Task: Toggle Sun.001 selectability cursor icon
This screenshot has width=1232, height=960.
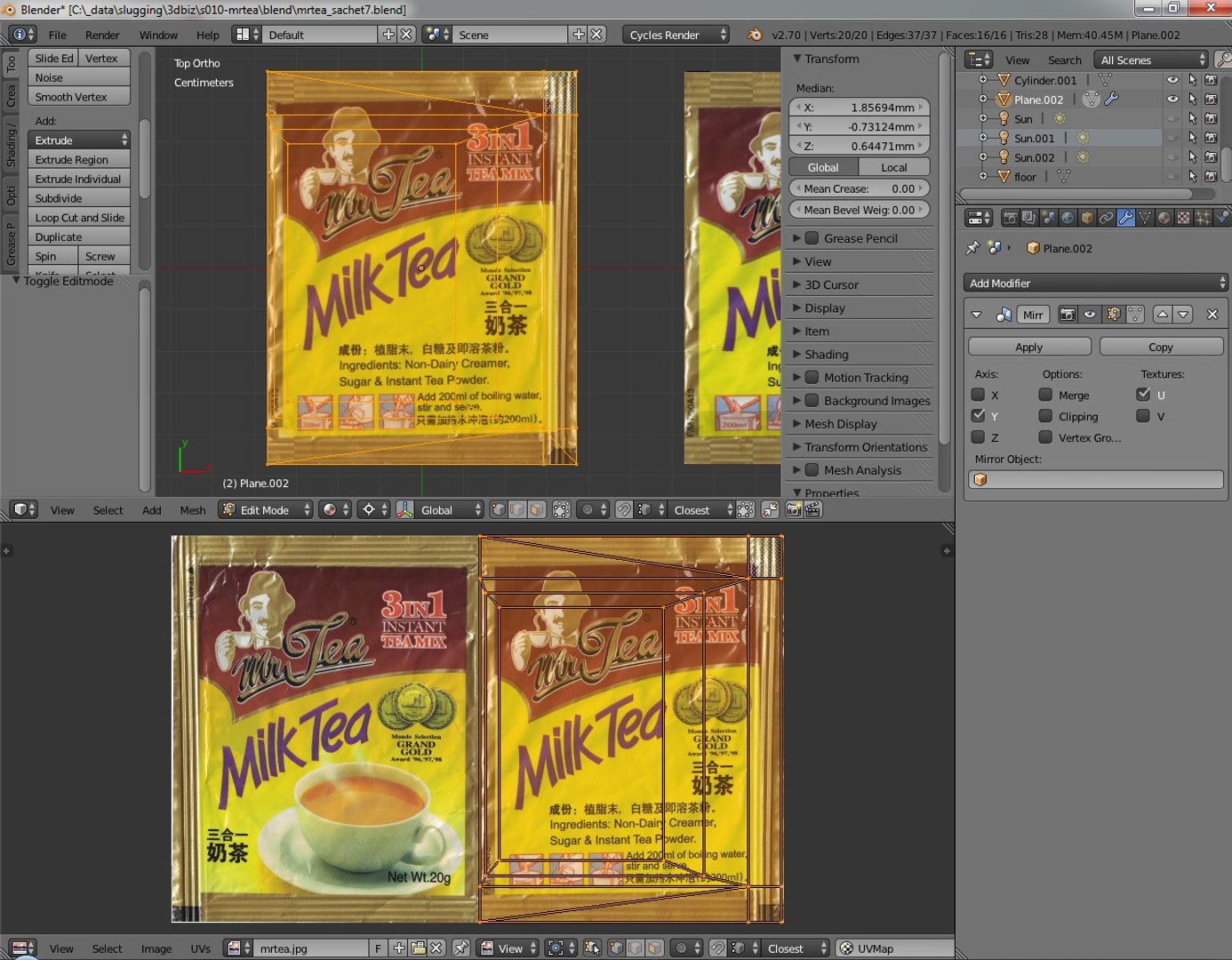Action: pyautogui.click(x=1192, y=138)
